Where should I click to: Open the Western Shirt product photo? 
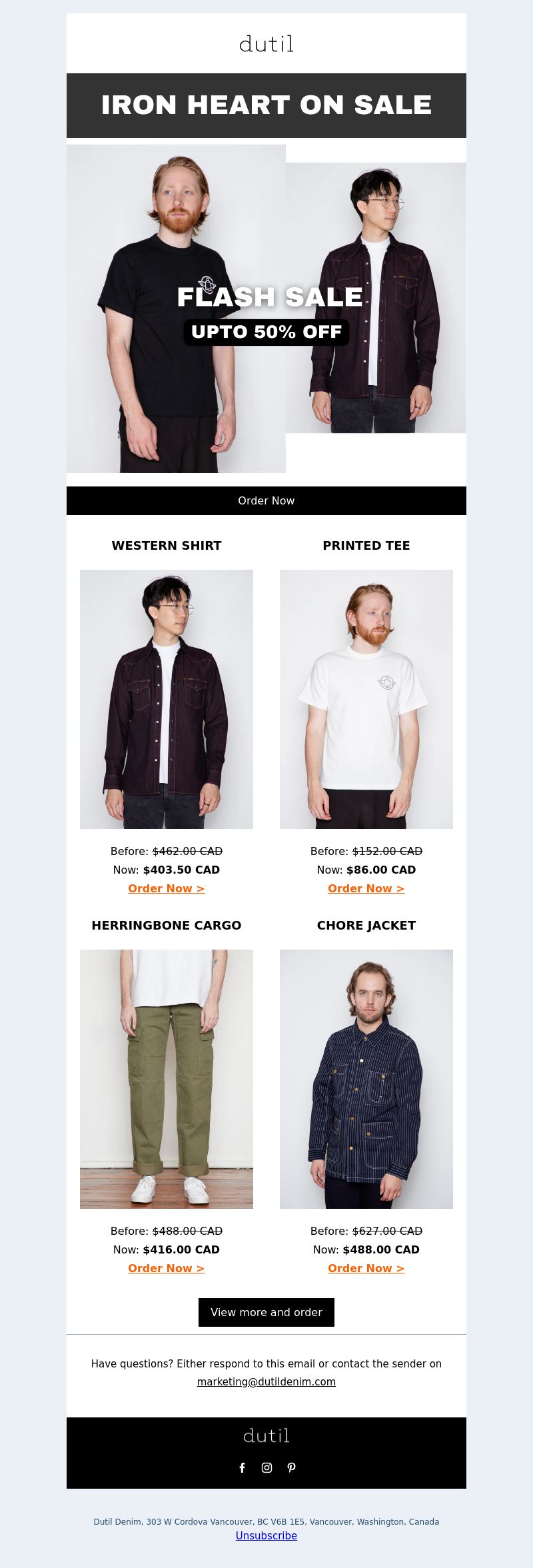(x=167, y=699)
